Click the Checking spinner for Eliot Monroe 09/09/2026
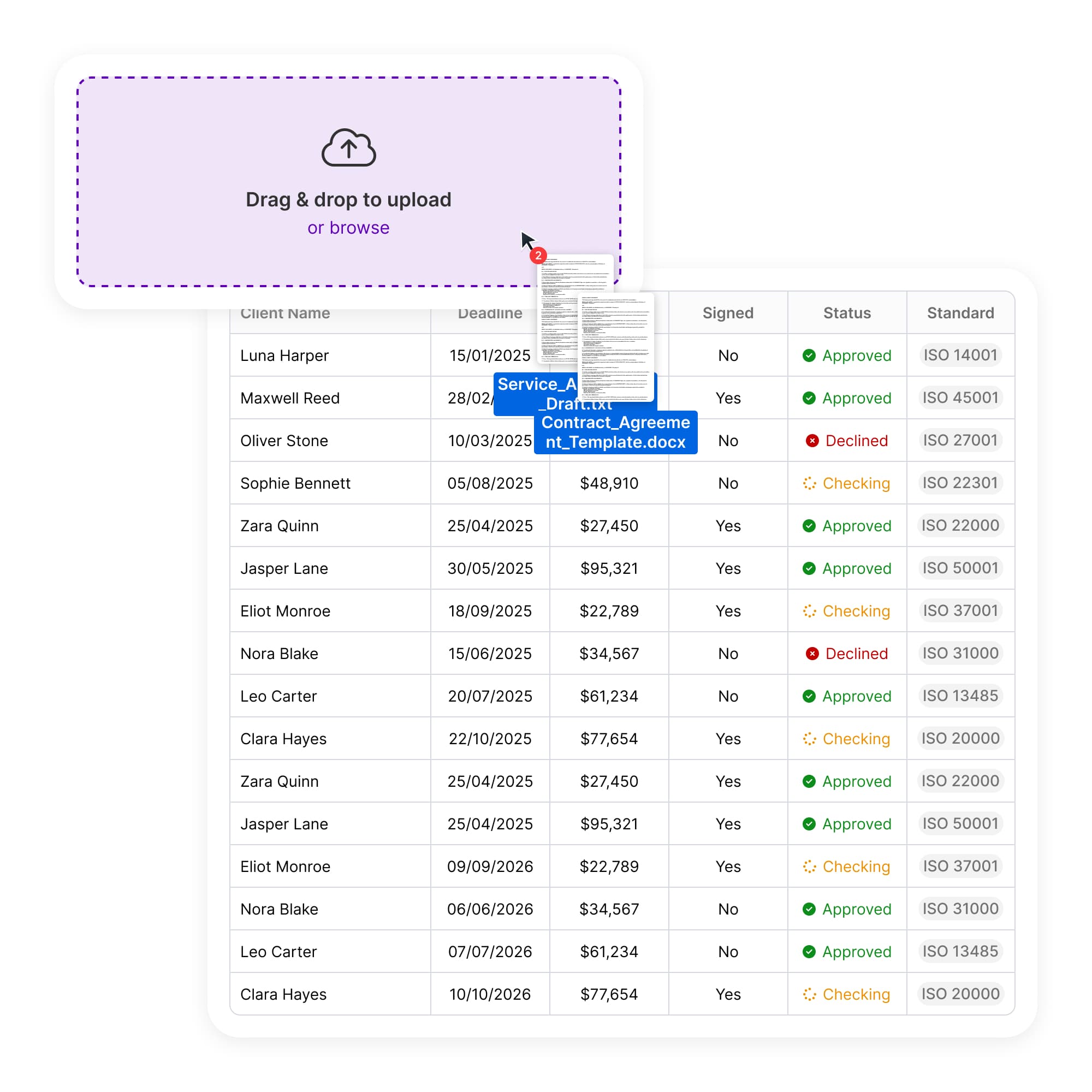 point(809,867)
